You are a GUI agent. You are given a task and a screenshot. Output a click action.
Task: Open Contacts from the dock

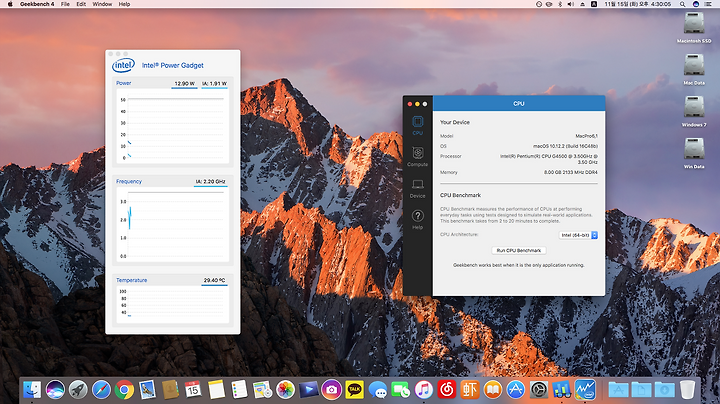(x=170, y=390)
